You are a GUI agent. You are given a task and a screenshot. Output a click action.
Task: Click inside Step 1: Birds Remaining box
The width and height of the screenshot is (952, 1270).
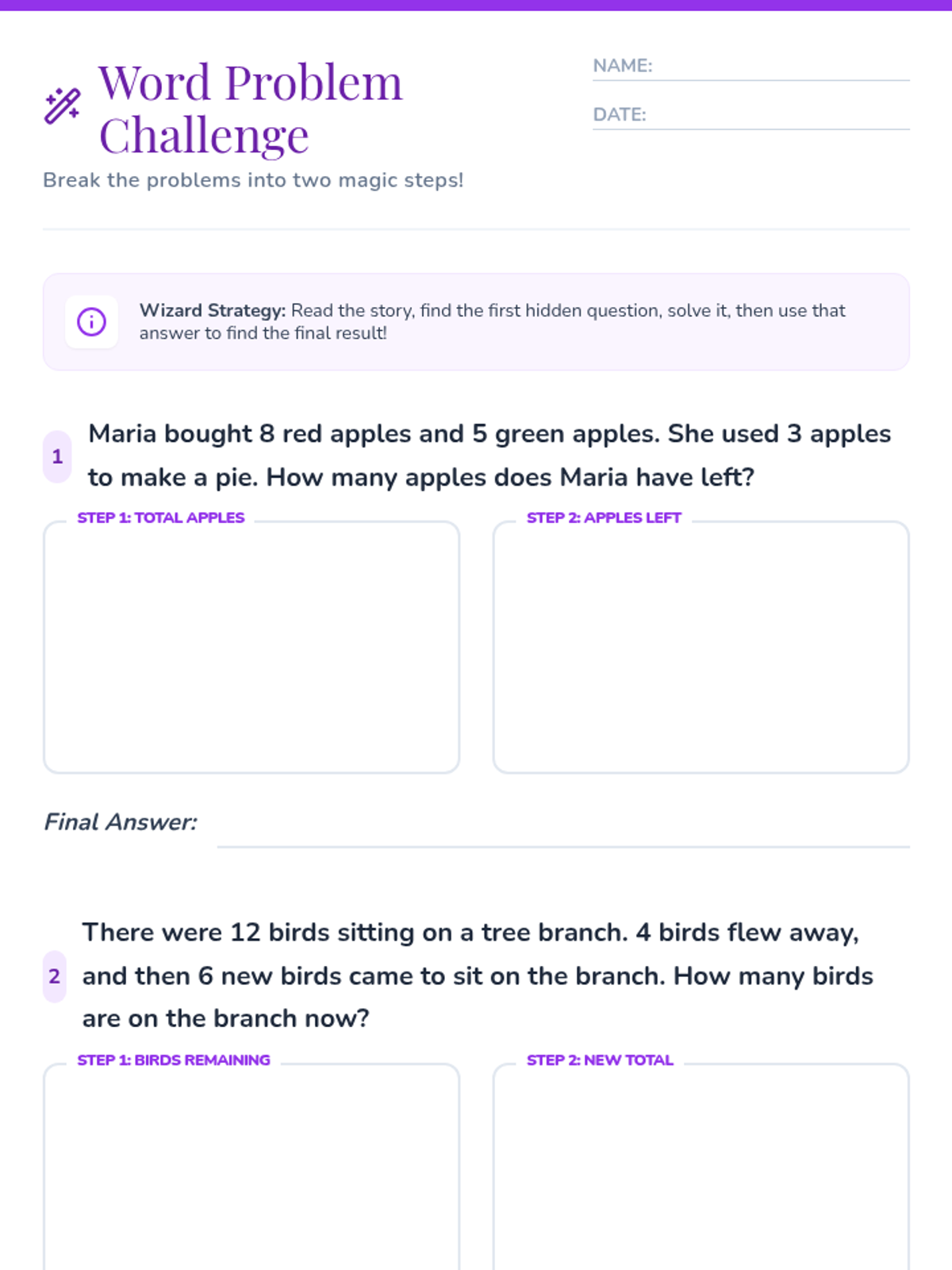251,1167
